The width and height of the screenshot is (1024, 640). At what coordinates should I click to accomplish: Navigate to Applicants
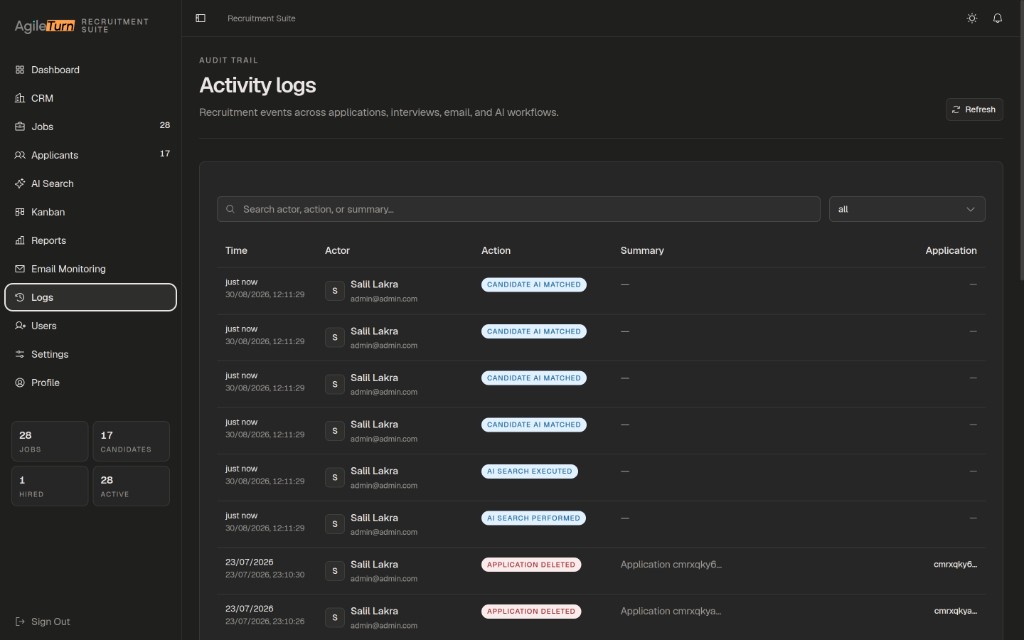(90, 155)
